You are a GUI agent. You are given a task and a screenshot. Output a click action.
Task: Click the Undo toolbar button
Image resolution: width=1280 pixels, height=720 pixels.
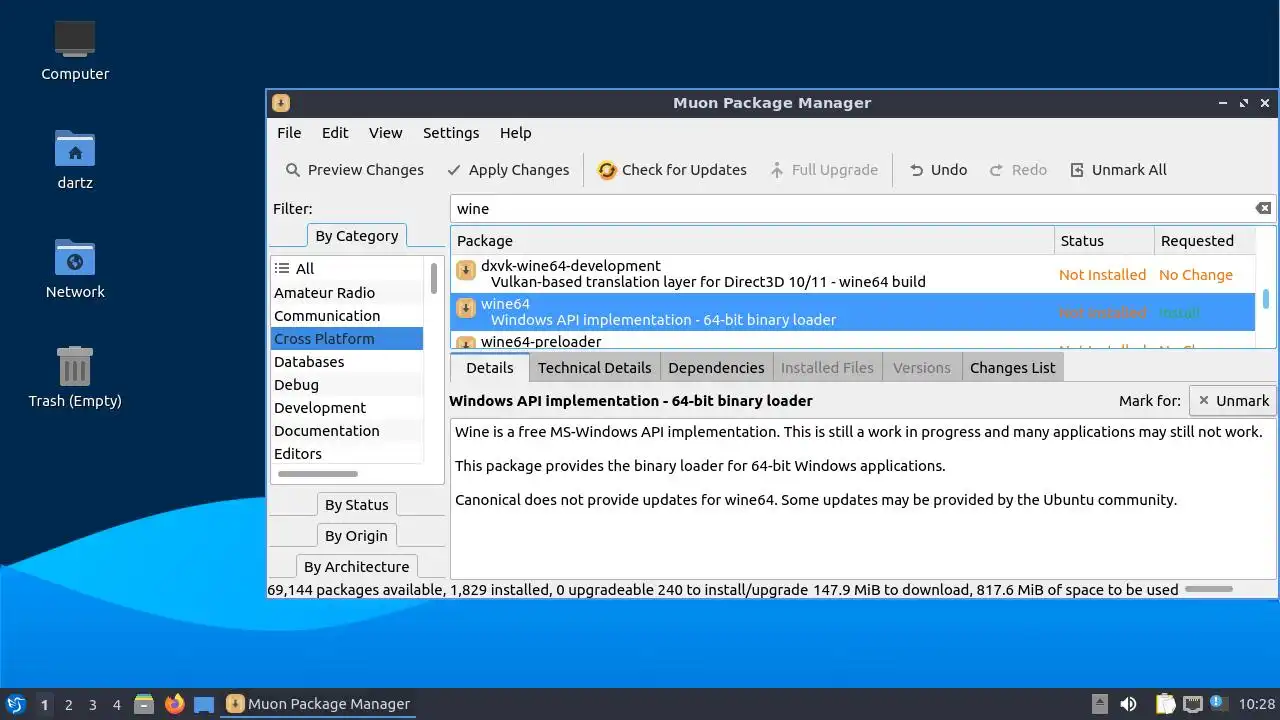coord(937,170)
